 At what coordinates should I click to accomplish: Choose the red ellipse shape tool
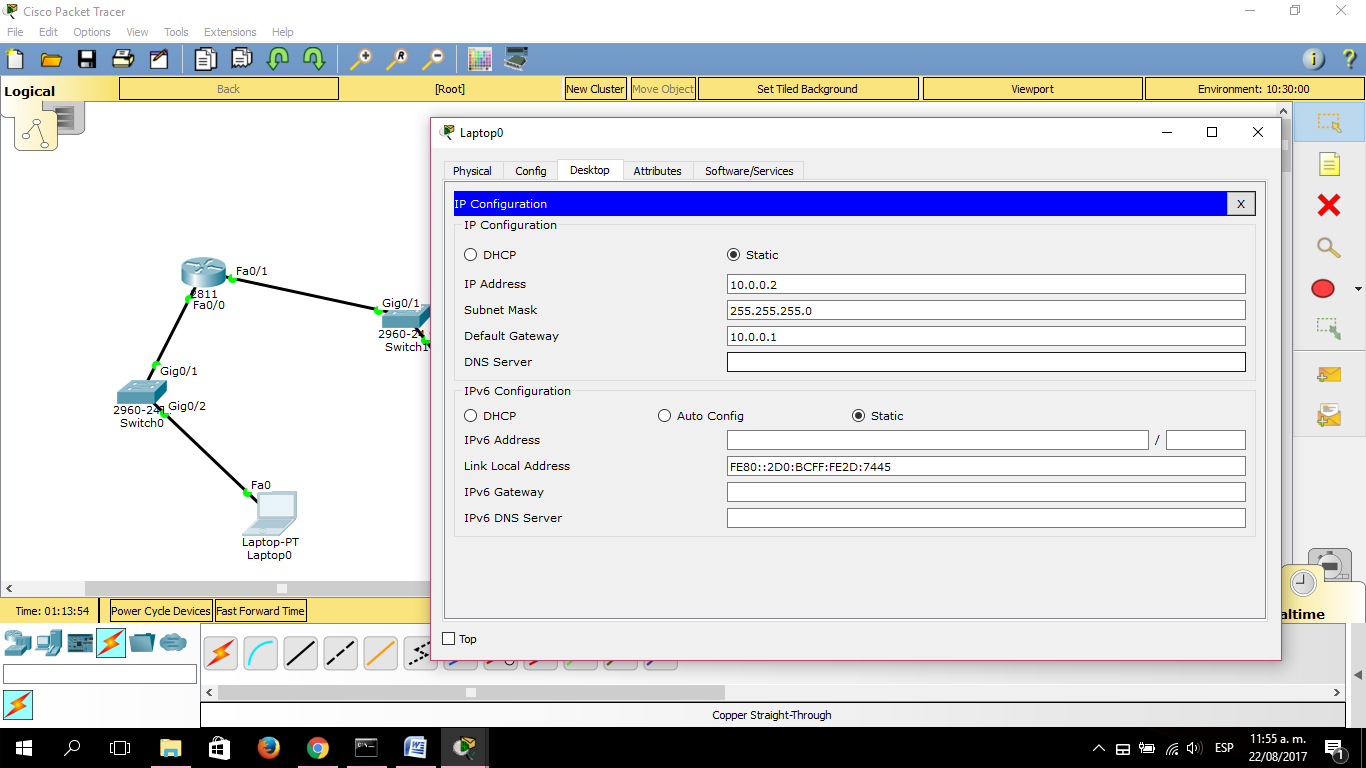point(1323,289)
